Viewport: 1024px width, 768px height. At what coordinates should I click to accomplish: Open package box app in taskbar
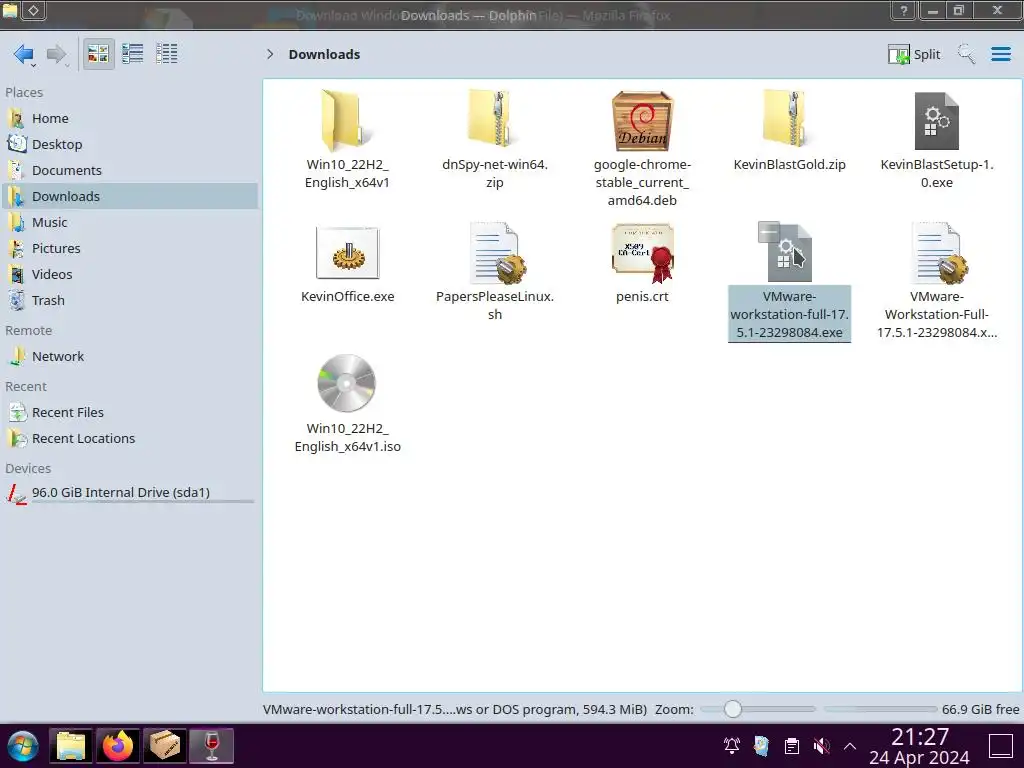coord(165,746)
